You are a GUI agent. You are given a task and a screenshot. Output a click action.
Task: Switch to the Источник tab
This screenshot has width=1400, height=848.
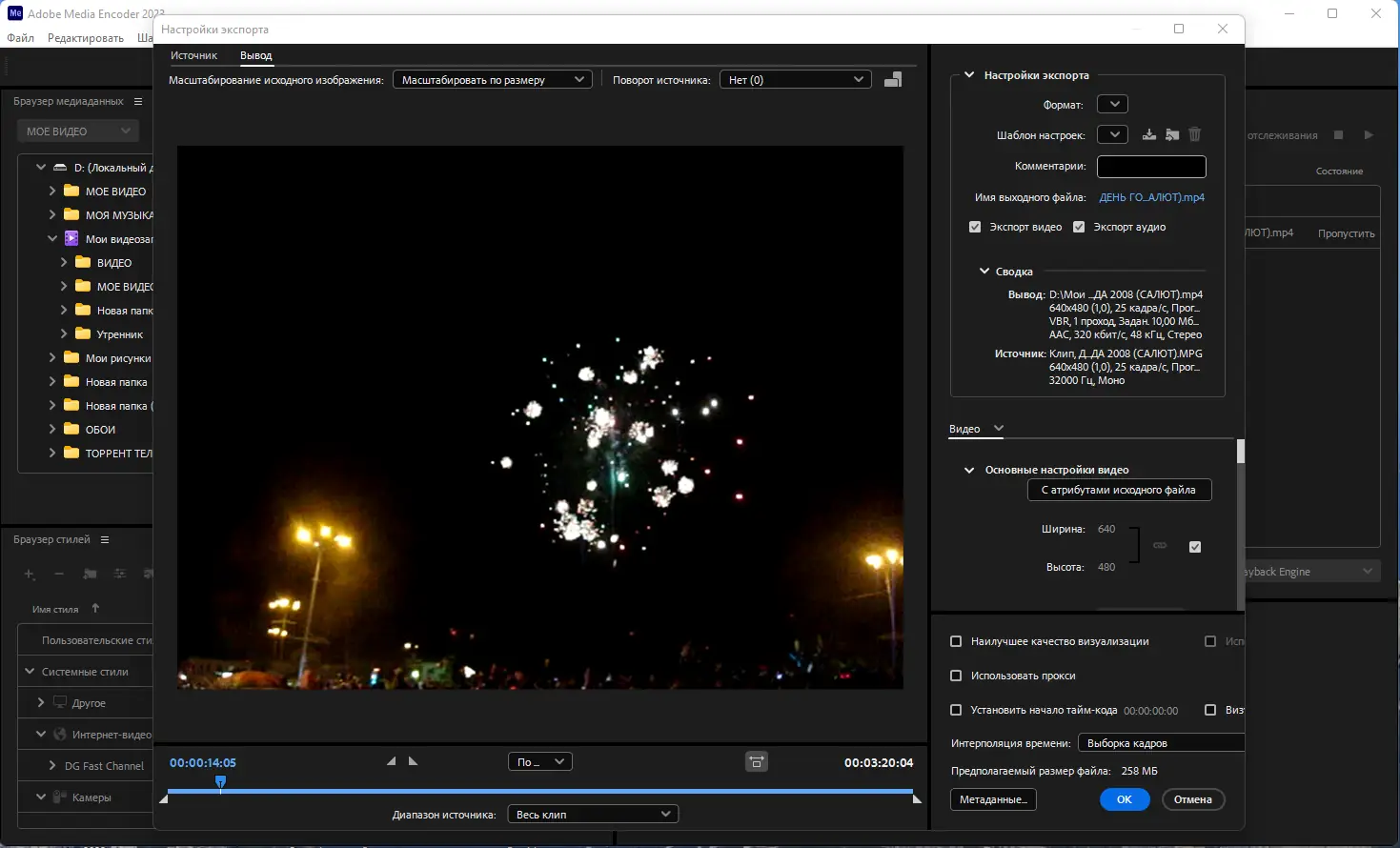coord(193,55)
